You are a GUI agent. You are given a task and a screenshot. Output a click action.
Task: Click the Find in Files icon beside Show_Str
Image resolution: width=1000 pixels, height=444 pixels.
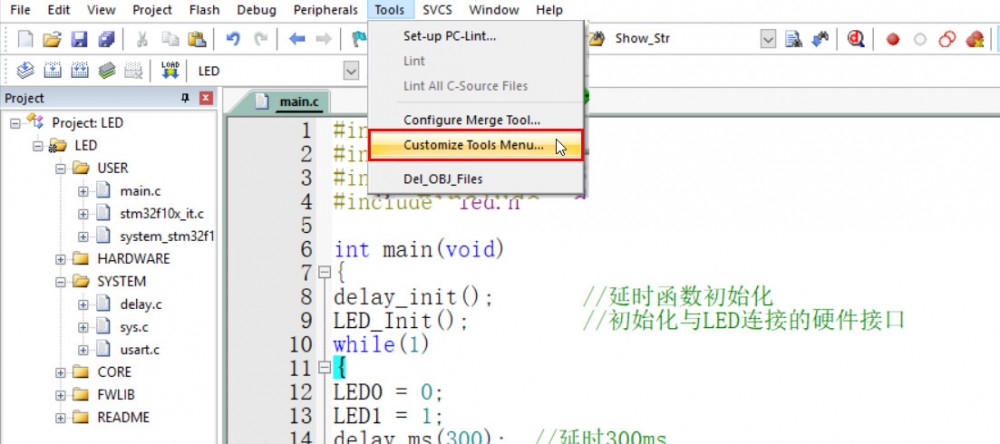point(596,39)
